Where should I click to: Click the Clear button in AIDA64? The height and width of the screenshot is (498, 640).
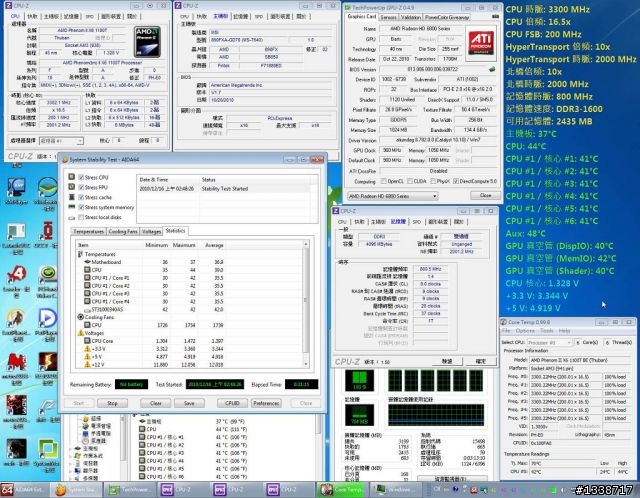pyautogui.click(x=156, y=403)
